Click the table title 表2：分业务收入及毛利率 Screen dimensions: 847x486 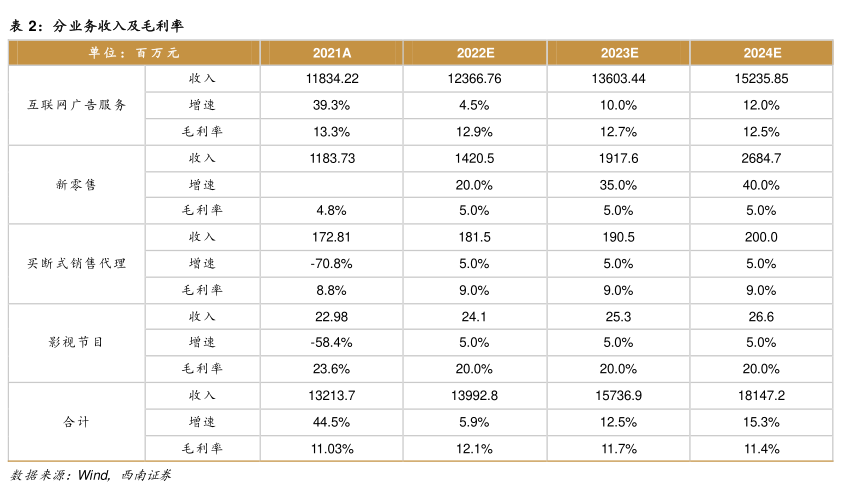[x=97, y=24]
